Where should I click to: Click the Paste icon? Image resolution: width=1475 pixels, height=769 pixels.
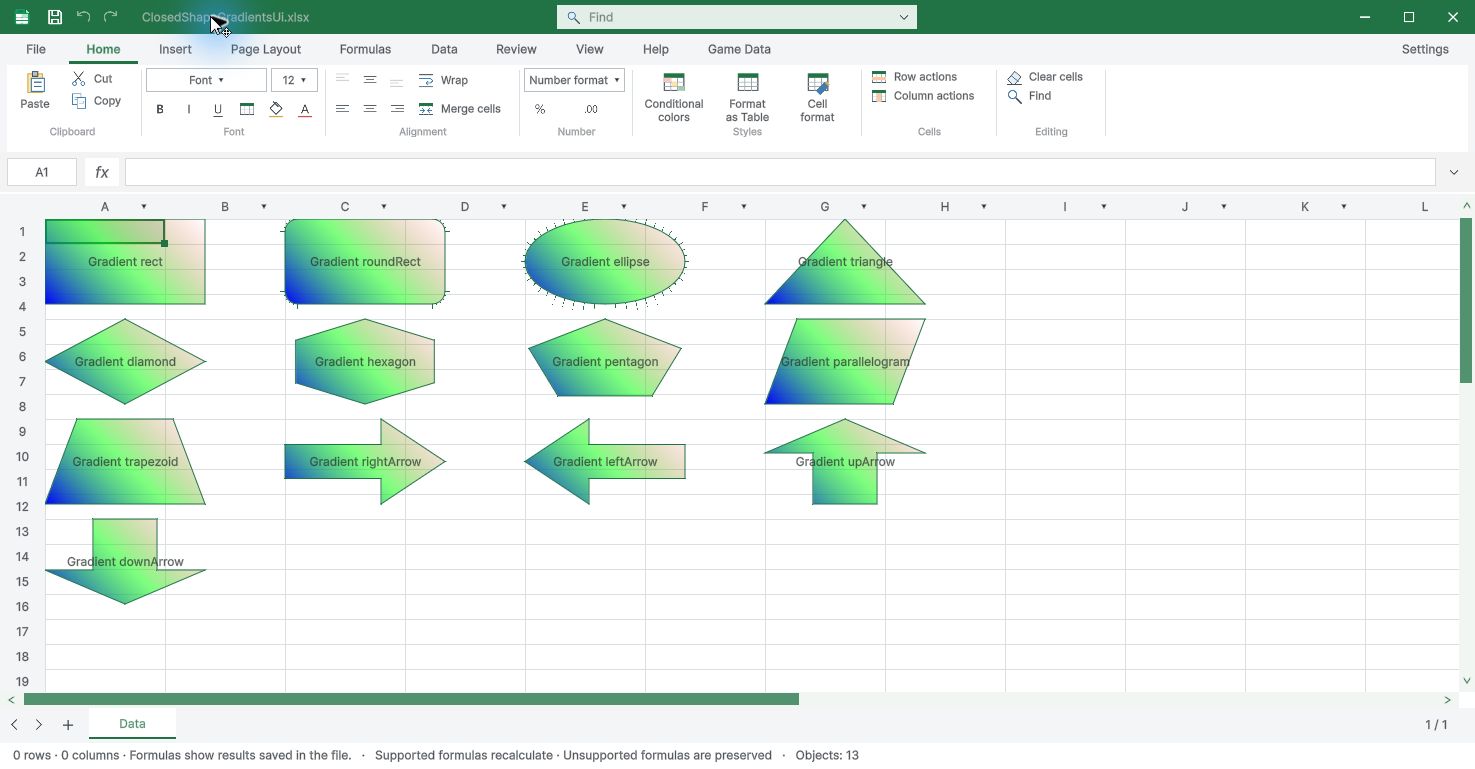coord(35,90)
